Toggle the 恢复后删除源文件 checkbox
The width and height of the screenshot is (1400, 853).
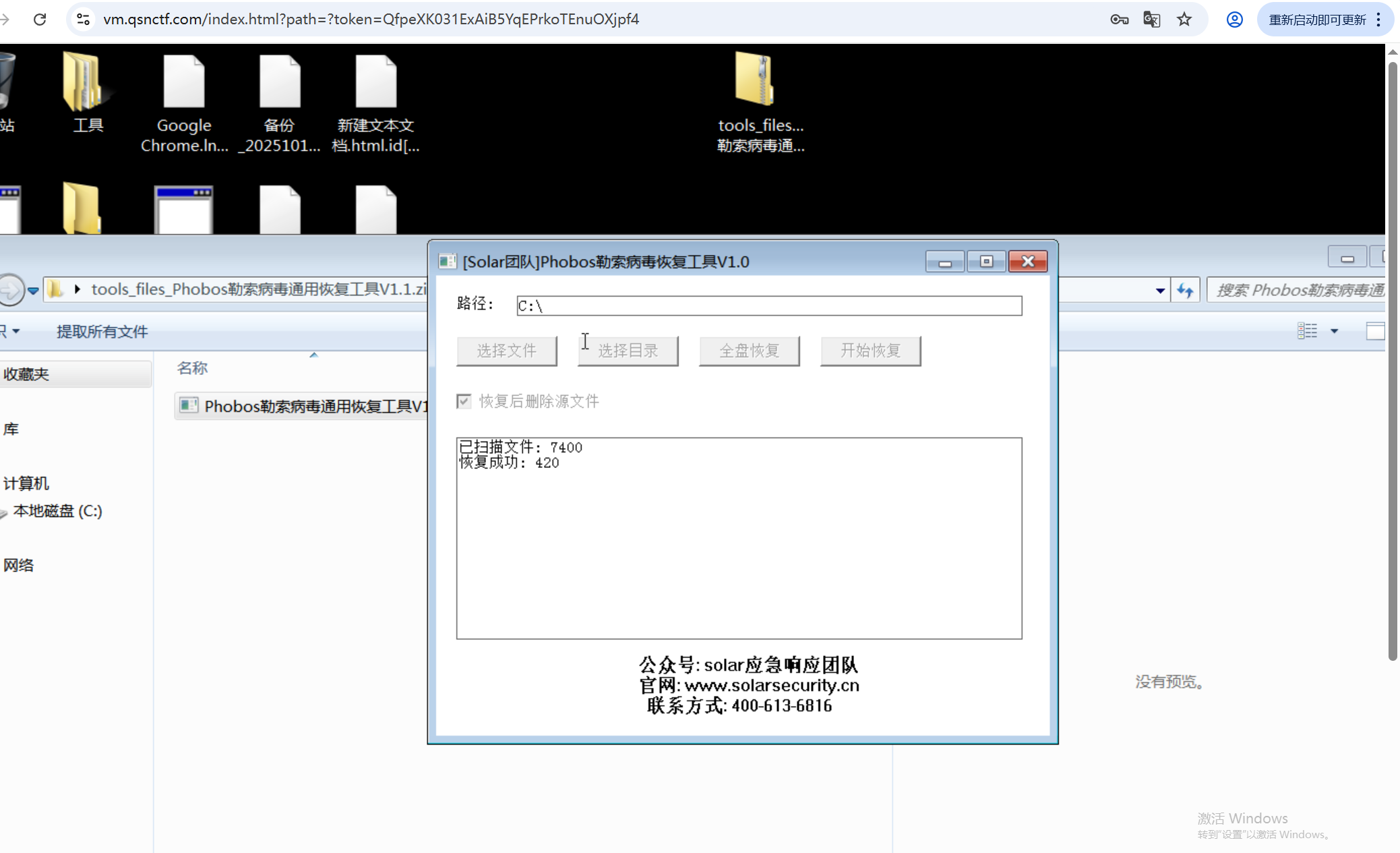[464, 401]
